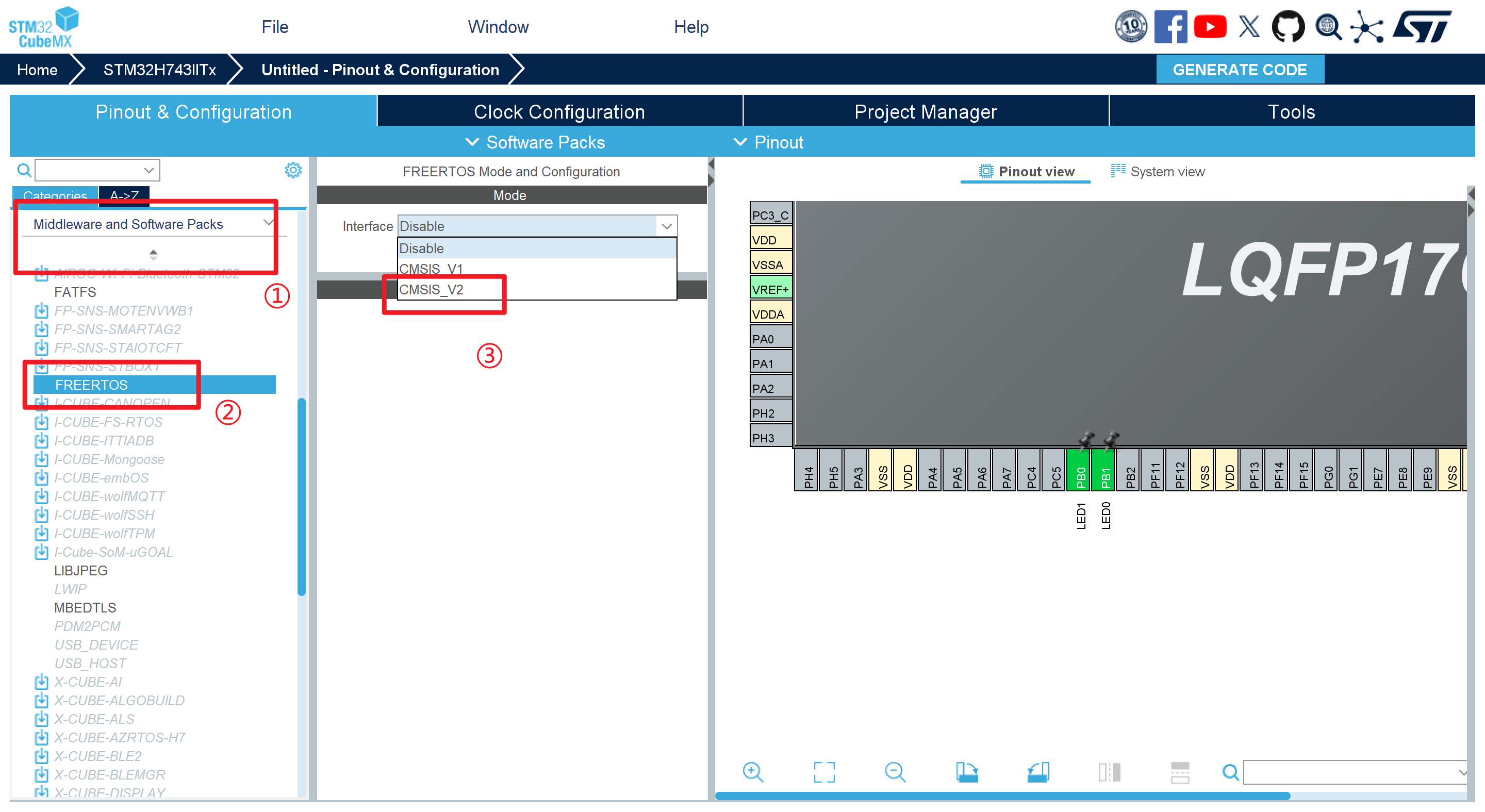Click the categories list vertical scrollbar

point(301,496)
